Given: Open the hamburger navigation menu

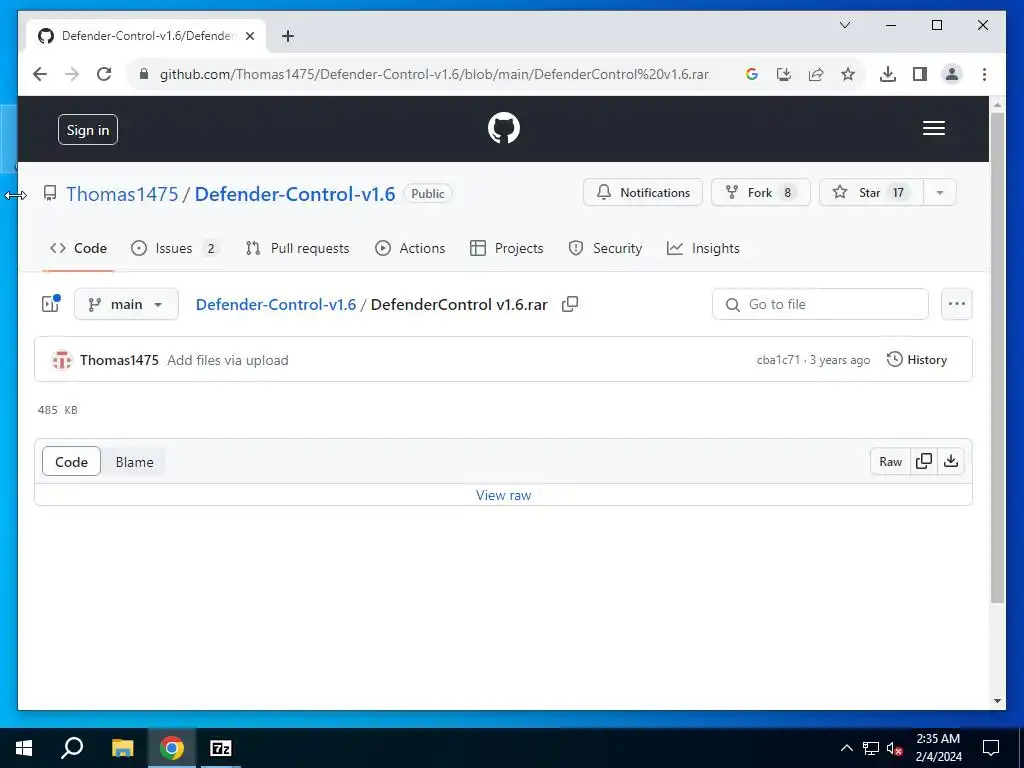Looking at the screenshot, I should [933, 128].
